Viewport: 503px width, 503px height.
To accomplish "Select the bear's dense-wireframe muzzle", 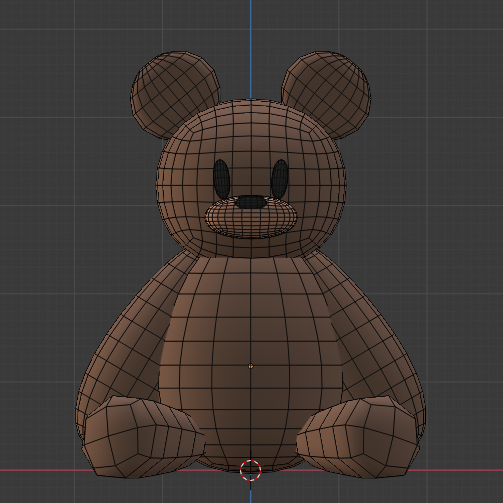I will coord(251,222).
